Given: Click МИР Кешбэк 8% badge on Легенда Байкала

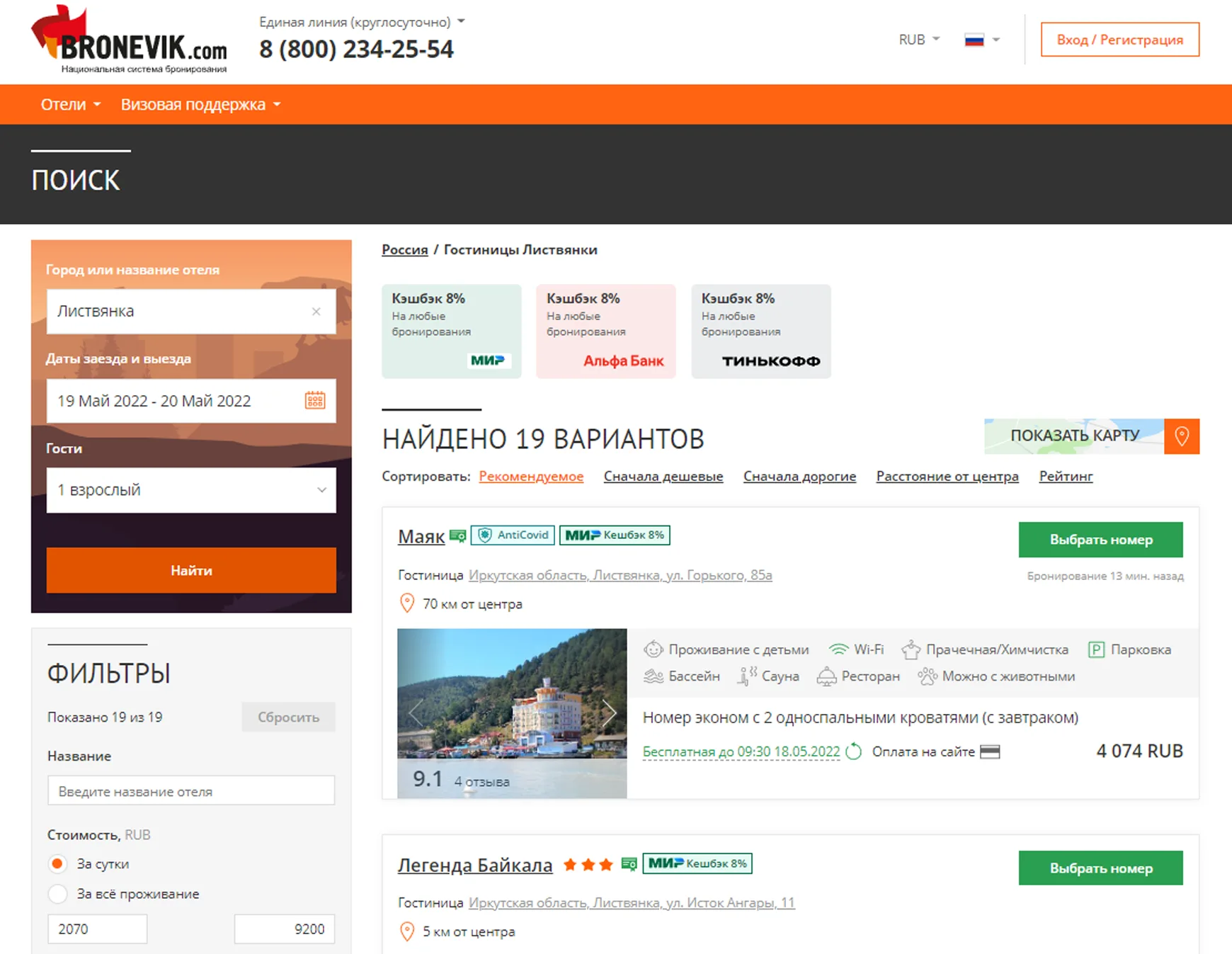Looking at the screenshot, I should tap(697, 863).
